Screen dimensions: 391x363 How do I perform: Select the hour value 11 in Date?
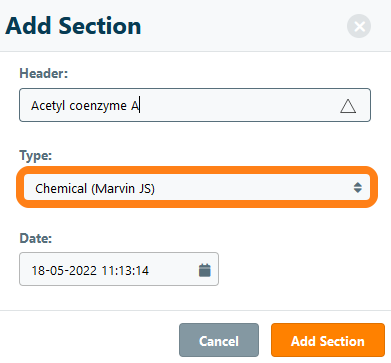click(x=108, y=270)
